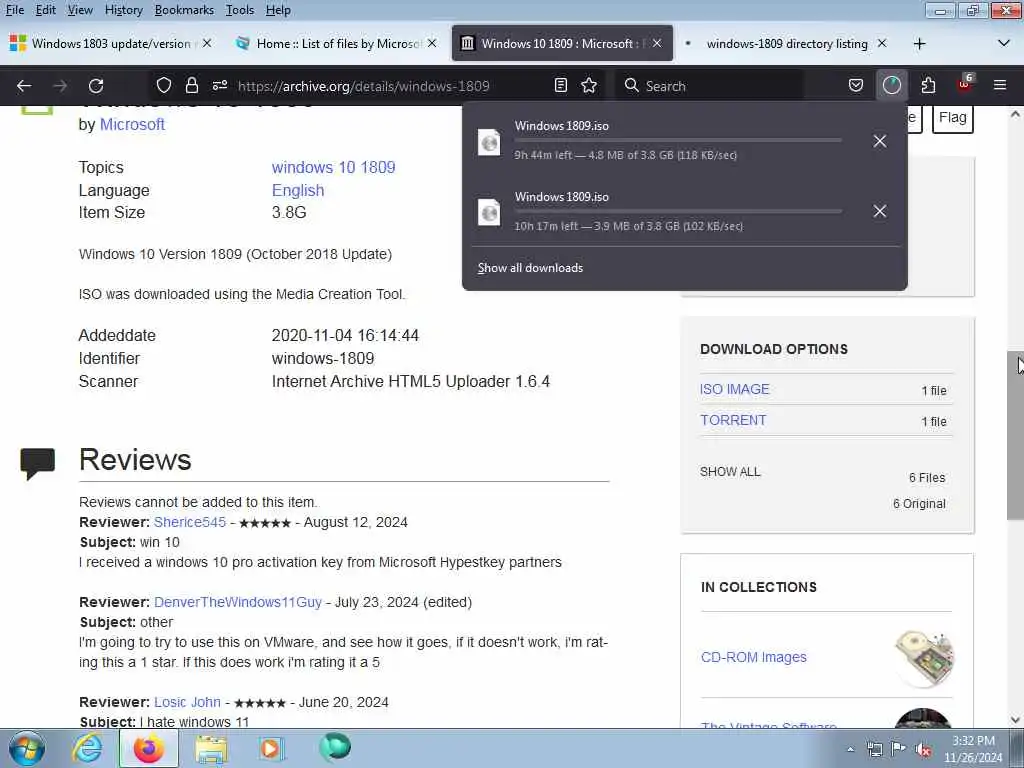Open the Tools menu
The width and height of the screenshot is (1024, 768).
point(240,10)
